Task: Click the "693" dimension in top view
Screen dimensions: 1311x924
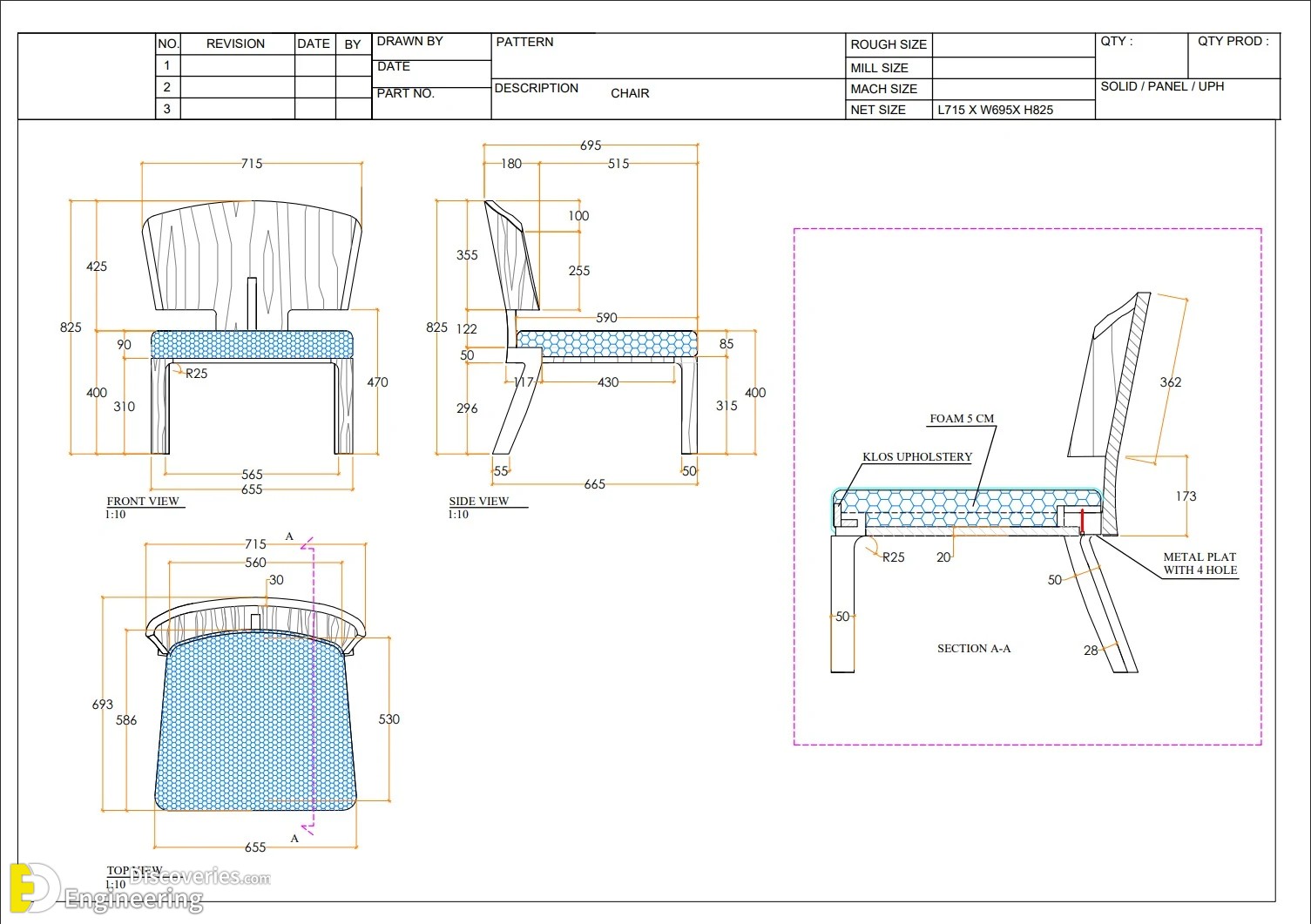Action: (102, 705)
